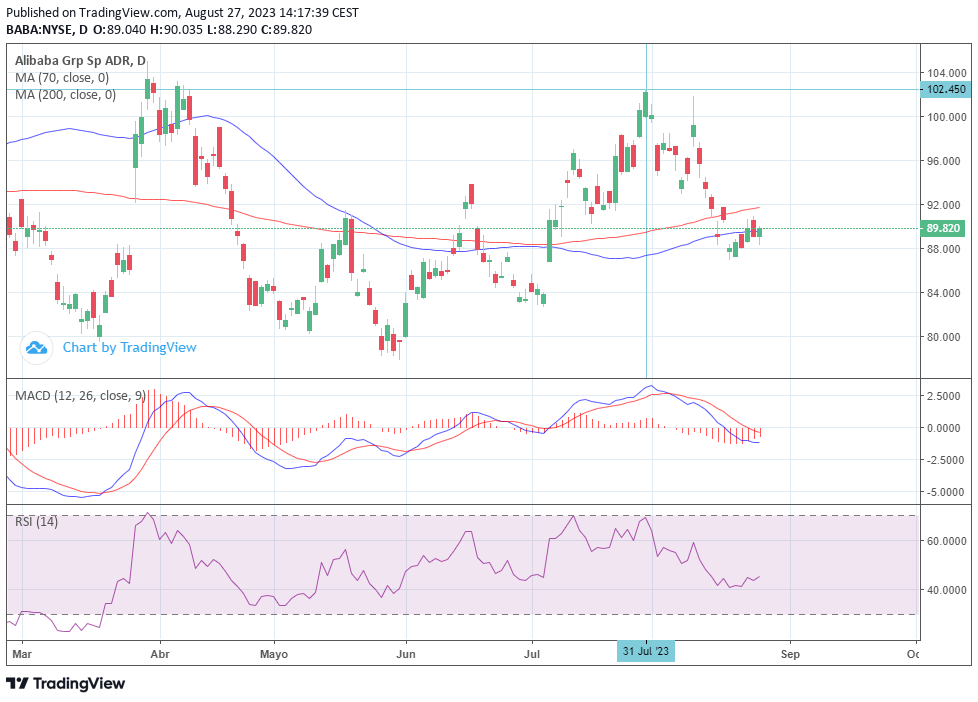This screenshot has width=978, height=702.
Task: Click the Sep label on time axis
Action: pyautogui.click(x=790, y=654)
